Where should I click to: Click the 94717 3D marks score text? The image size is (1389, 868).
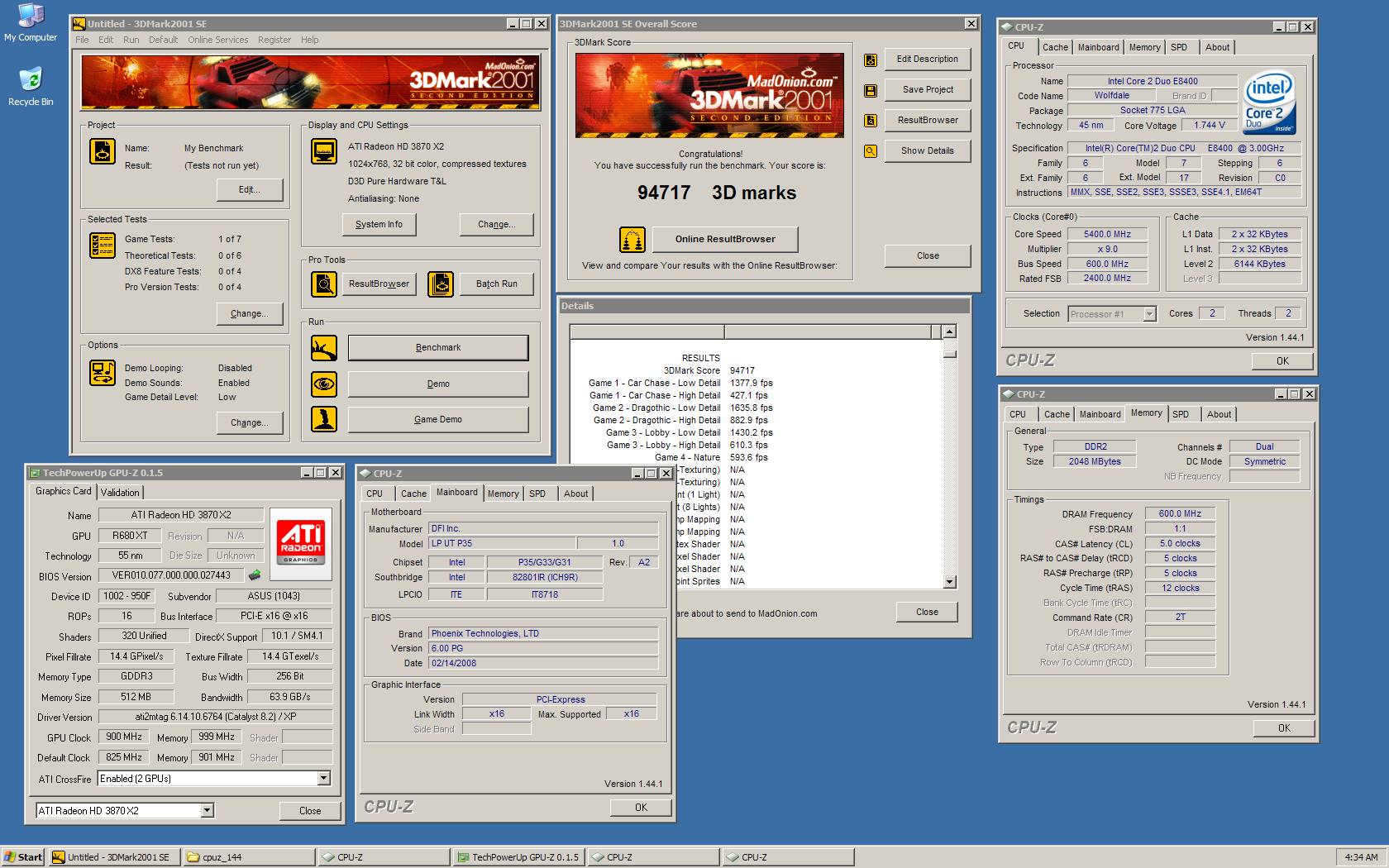(x=716, y=193)
